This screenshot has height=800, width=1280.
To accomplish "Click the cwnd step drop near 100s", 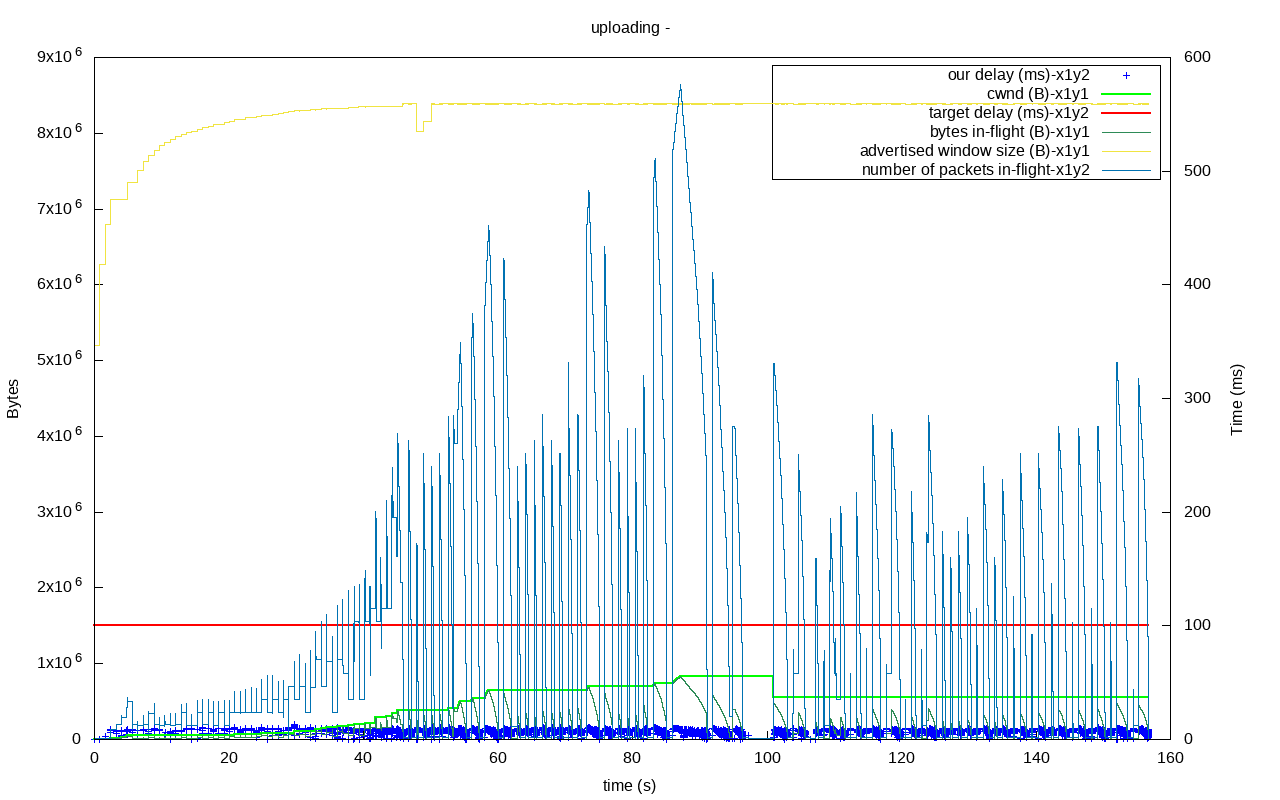I will pyautogui.click(x=773, y=686).
